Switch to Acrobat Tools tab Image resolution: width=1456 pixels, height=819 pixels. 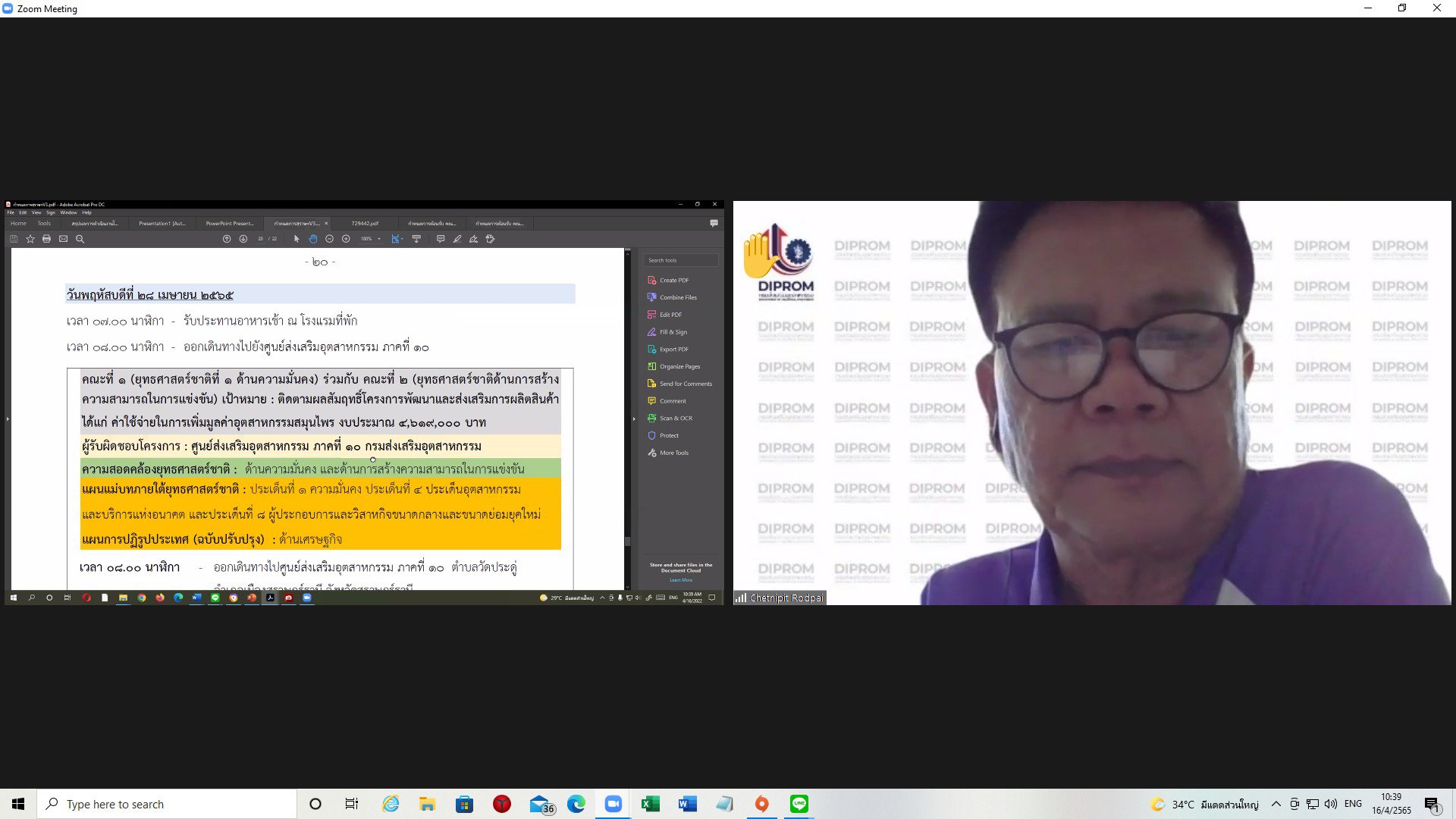[x=44, y=223]
